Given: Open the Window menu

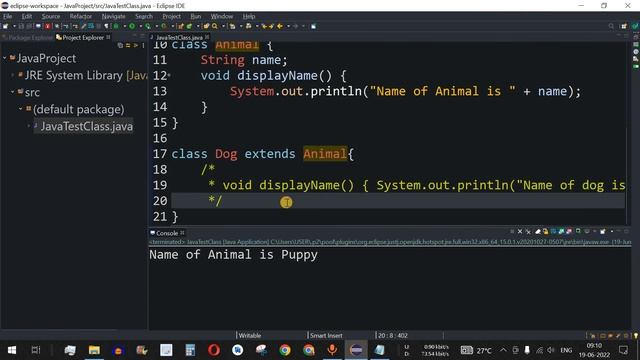Looking at the screenshot, I should [222, 16].
